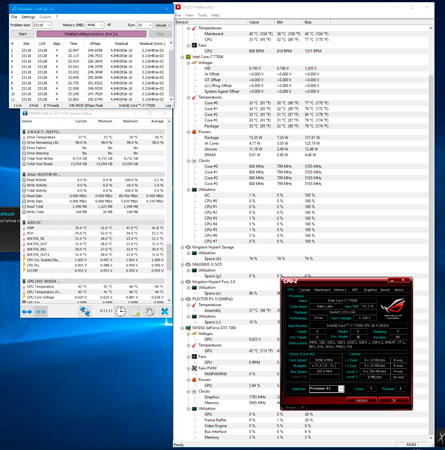Click LinX pink finished progress bar

pyautogui.click(x=91, y=34)
